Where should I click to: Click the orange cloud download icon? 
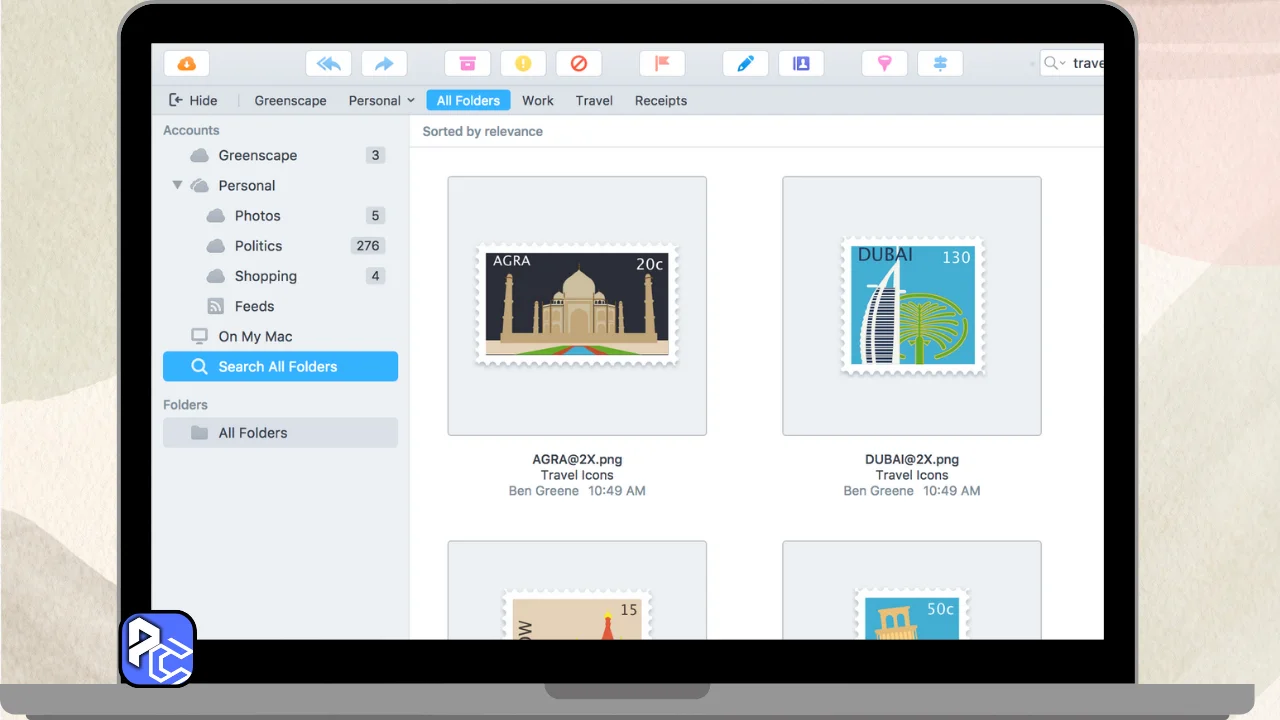187,64
